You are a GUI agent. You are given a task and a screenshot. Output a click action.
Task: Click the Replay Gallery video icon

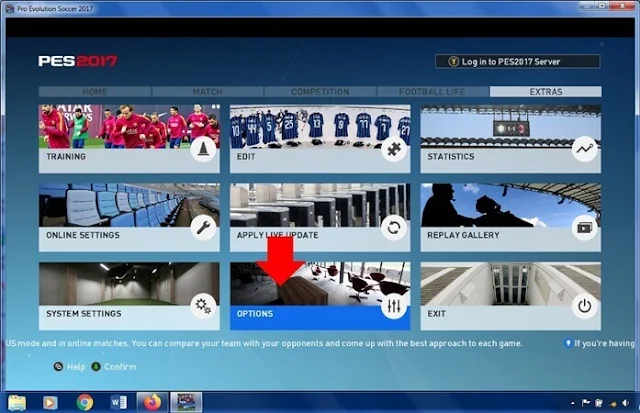coord(584,228)
